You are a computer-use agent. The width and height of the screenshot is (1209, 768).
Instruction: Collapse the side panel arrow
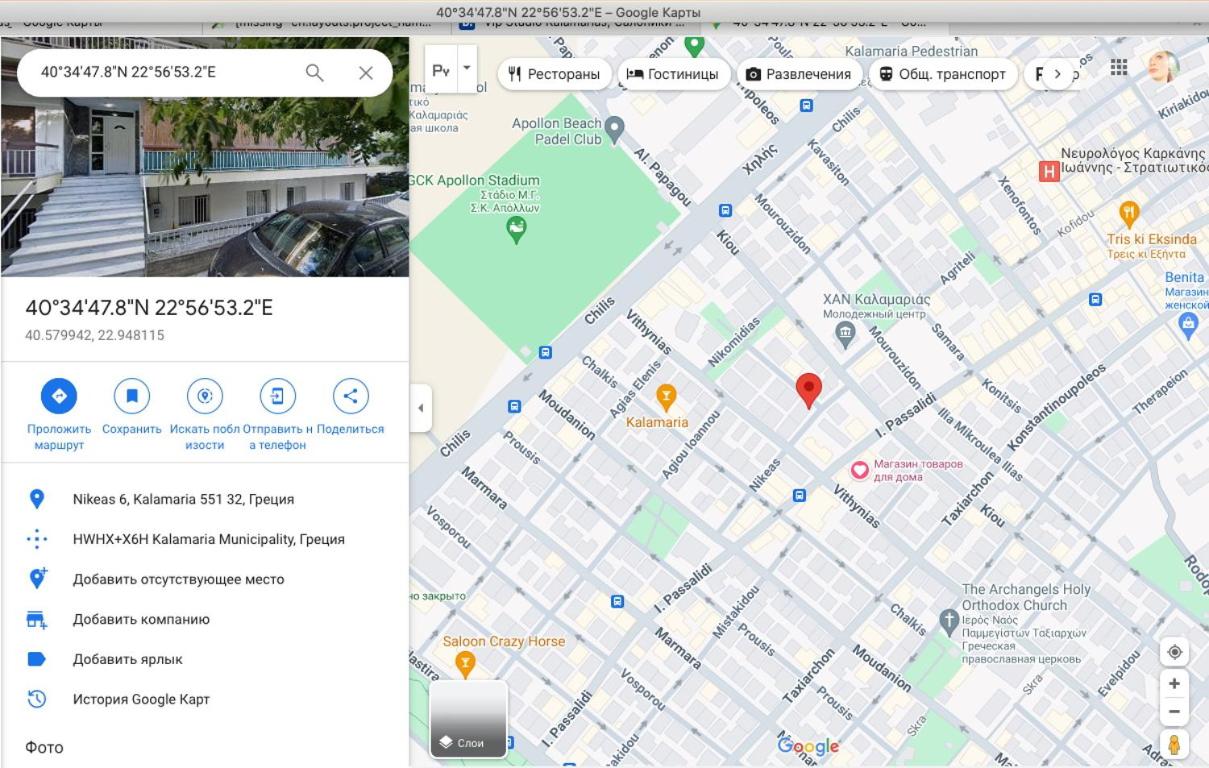coord(420,408)
